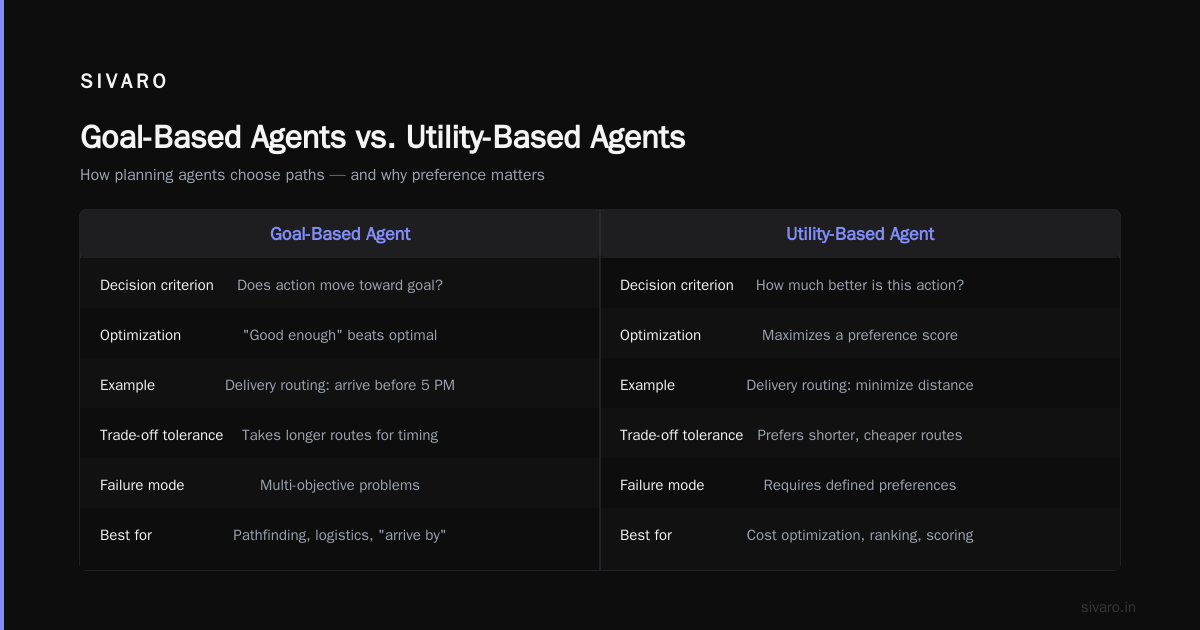Click the SIVARO logo text

[x=124, y=82]
